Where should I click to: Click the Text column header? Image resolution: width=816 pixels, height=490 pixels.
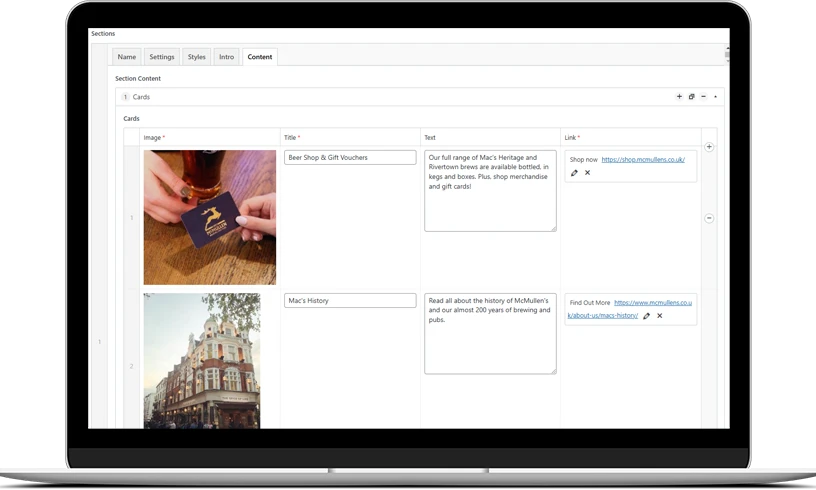pos(430,138)
